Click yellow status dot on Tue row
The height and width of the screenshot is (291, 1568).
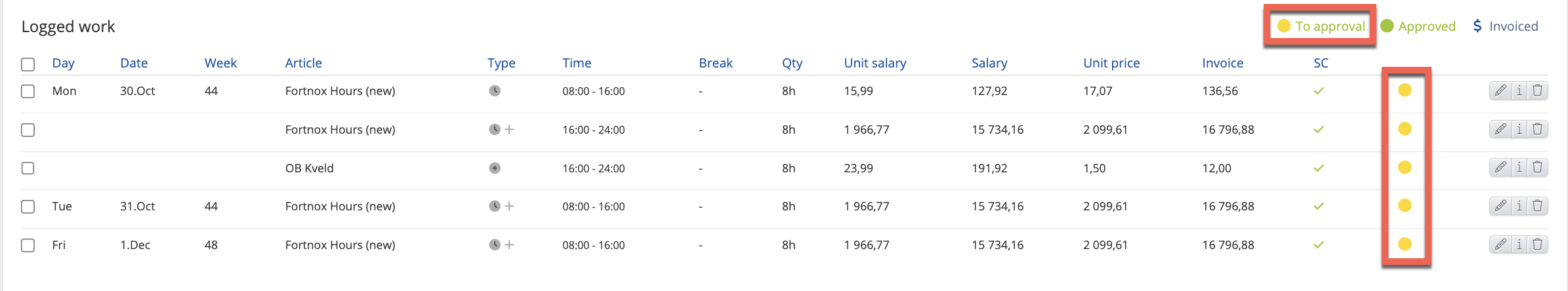pyautogui.click(x=1405, y=206)
